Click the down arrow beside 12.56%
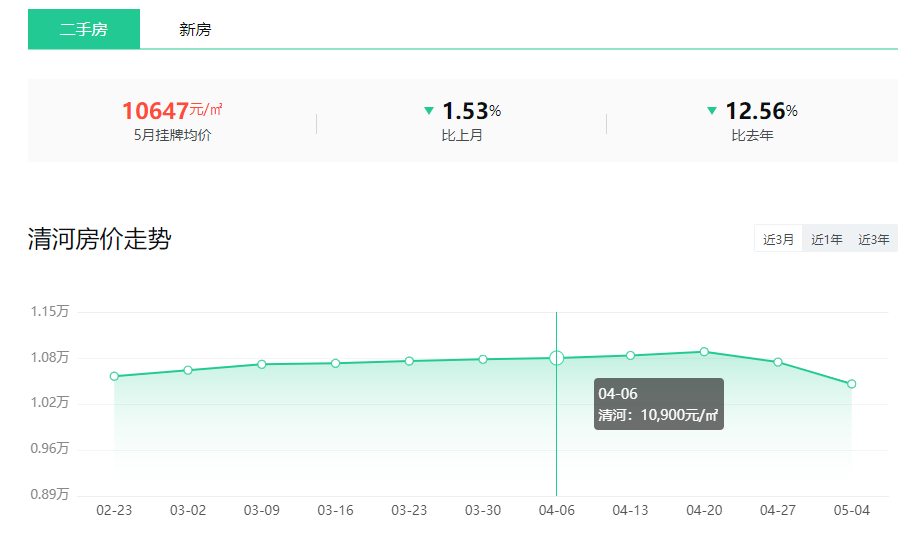This screenshot has width=920, height=550. [712, 111]
